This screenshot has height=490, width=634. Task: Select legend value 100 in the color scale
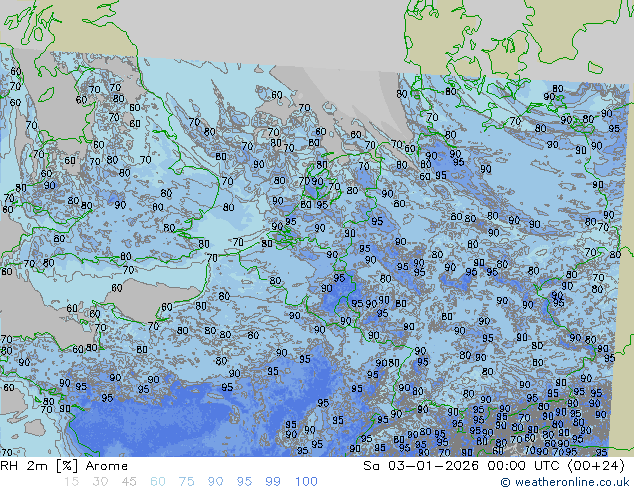306,482
